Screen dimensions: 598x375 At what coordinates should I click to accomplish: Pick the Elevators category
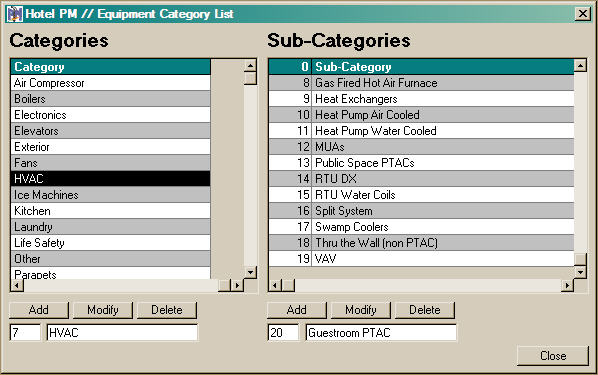(111, 131)
